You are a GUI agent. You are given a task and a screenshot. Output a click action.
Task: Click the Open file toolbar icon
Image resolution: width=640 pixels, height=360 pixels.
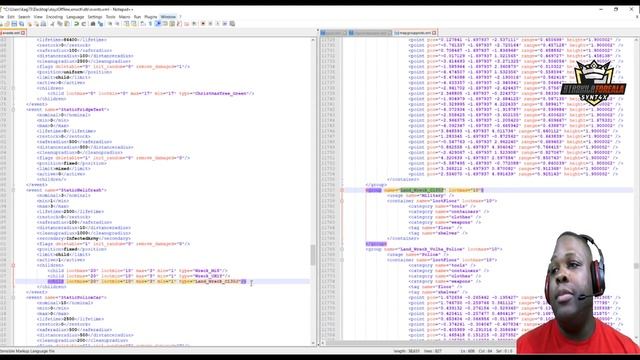(x=7, y=24)
